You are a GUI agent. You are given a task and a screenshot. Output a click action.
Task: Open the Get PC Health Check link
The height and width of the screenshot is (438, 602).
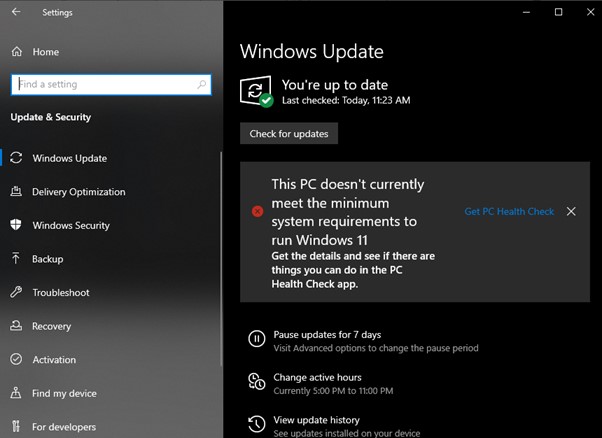pyautogui.click(x=509, y=212)
